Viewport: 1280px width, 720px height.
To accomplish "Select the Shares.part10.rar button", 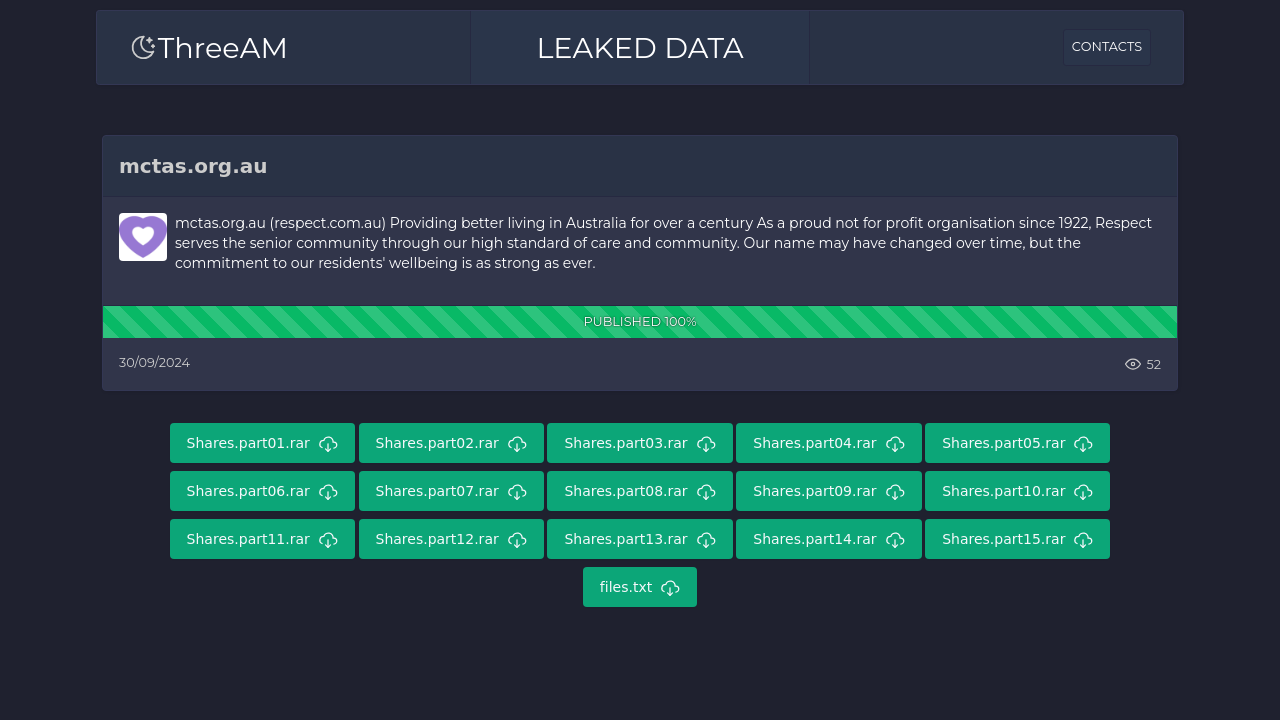I will tap(1017, 491).
